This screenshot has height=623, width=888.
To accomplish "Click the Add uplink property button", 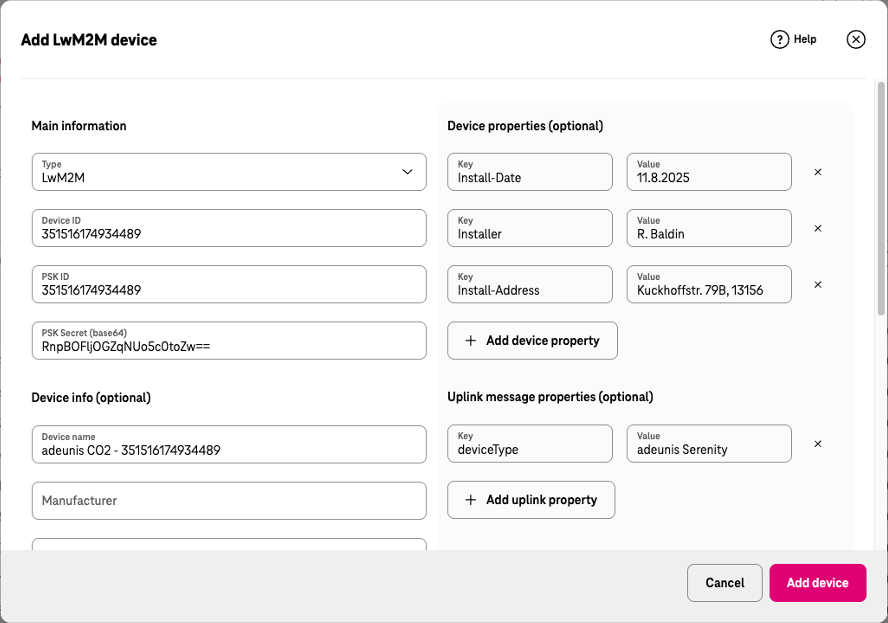I will pyautogui.click(x=531, y=499).
